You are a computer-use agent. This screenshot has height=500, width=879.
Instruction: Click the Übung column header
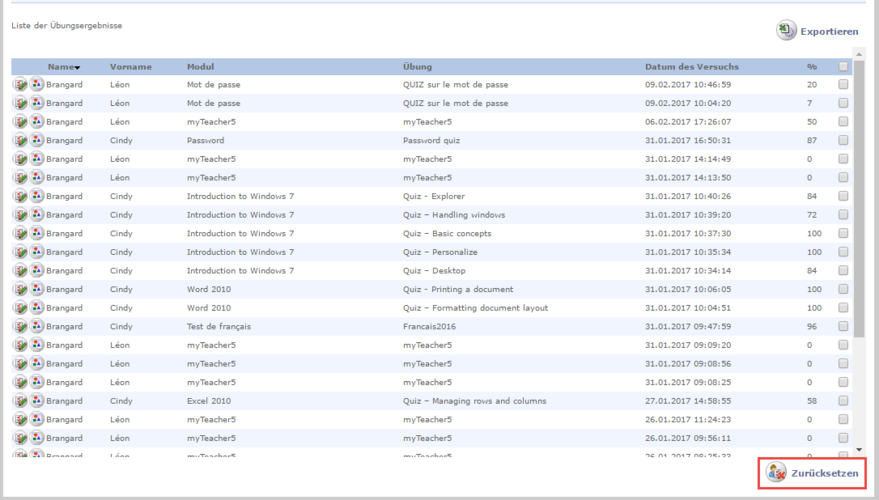coord(417,67)
